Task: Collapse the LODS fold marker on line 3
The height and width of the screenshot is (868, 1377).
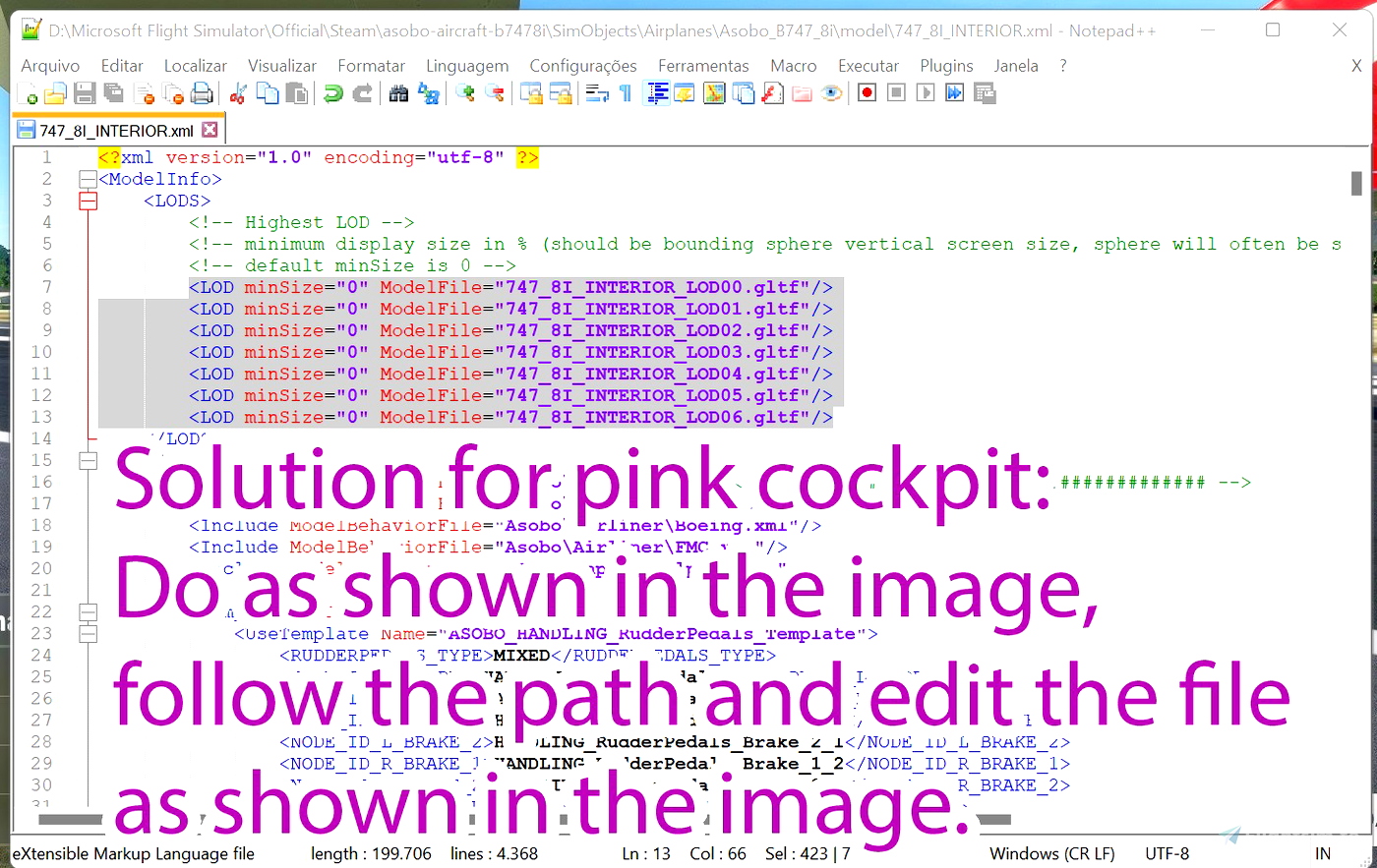Action: click(x=89, y=201)
